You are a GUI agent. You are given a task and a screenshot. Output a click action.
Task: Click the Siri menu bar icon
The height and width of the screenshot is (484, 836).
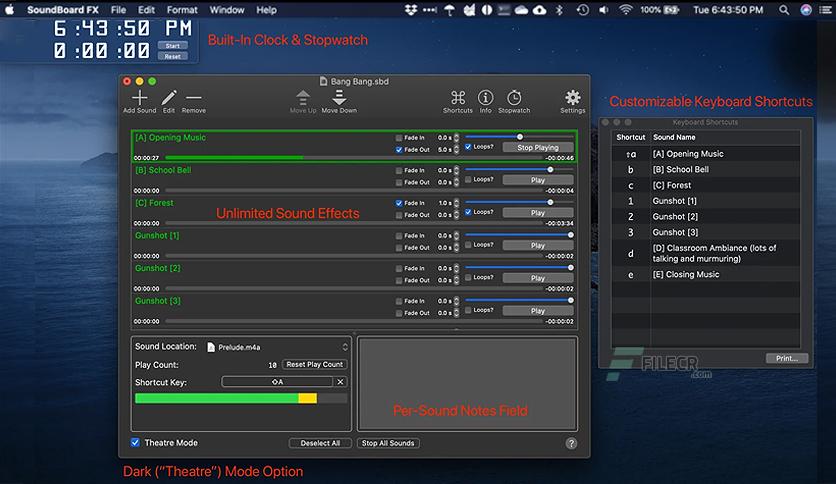[x=806, y=10]
